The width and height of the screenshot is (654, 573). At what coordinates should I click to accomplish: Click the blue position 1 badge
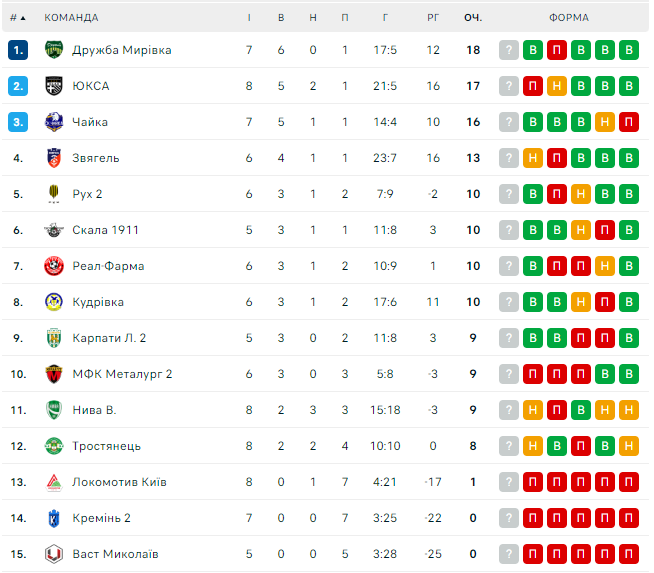click(x=18, y=50)
